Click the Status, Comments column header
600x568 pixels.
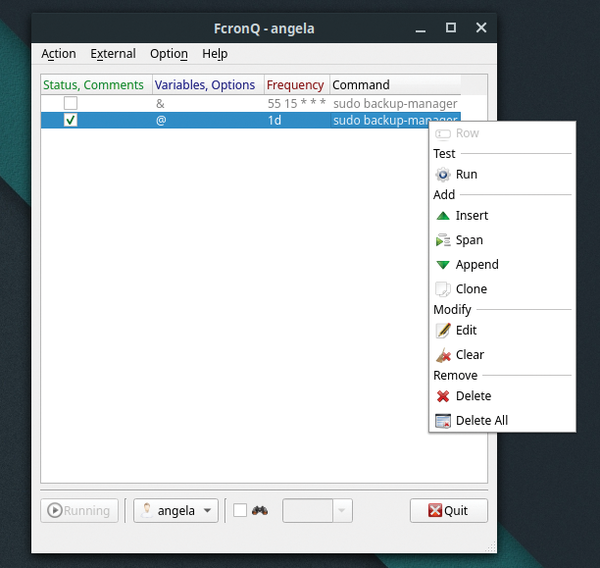point(96,85)
